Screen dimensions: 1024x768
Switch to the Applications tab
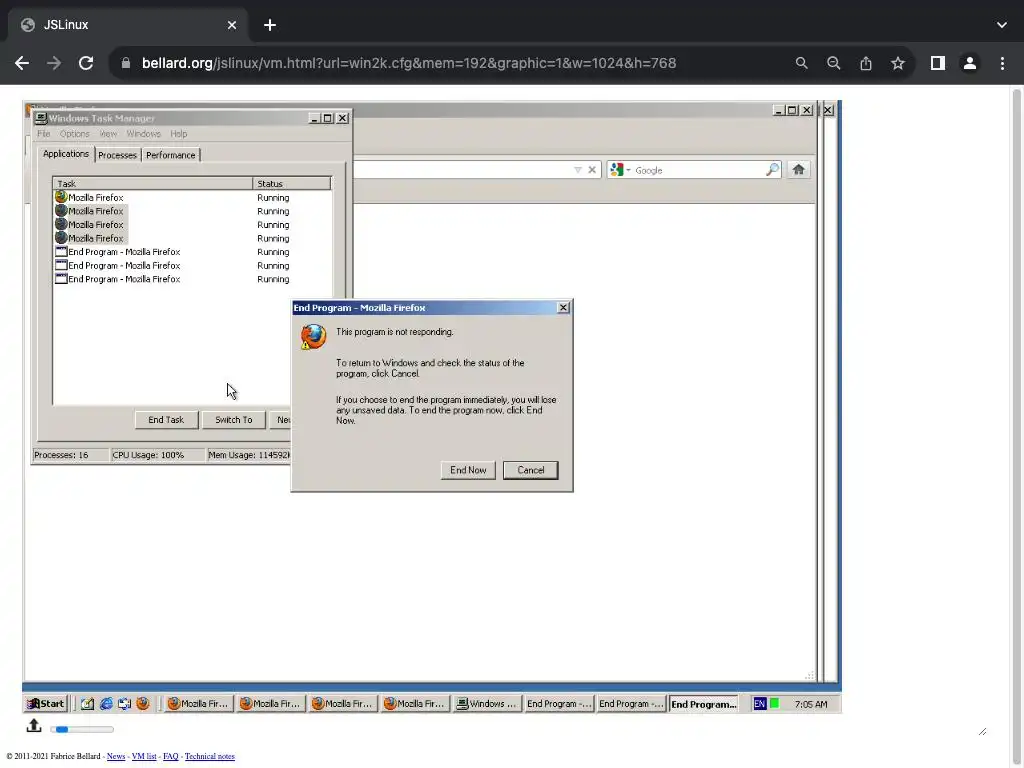[x=66, y=154]
